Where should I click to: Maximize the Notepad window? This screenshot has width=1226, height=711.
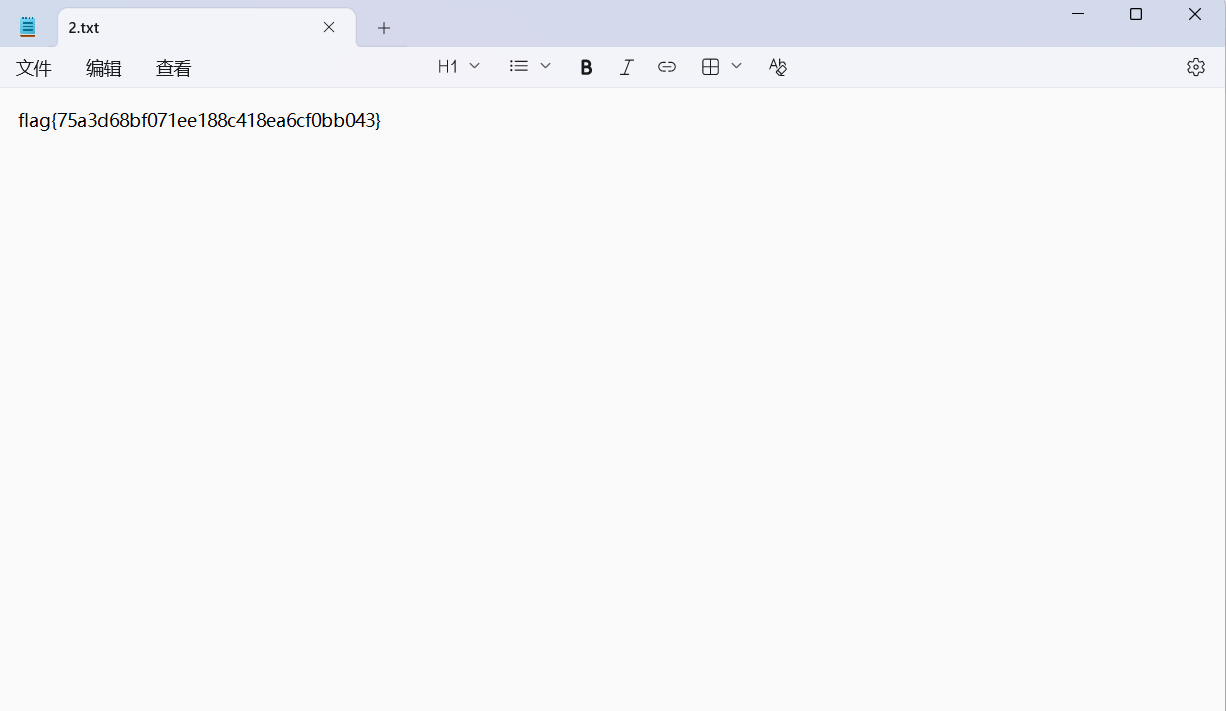[1136, 14]
